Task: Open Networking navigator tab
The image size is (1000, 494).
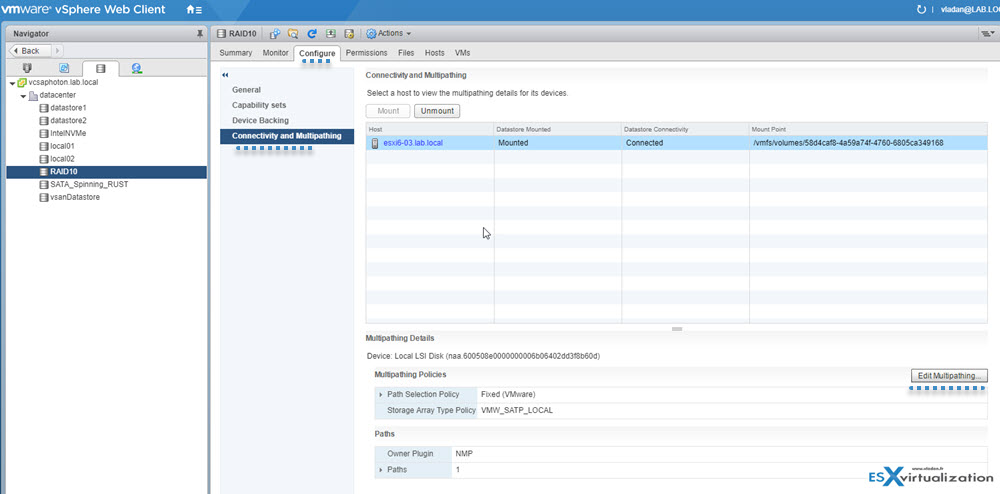Action: click(x=136, y=68)
